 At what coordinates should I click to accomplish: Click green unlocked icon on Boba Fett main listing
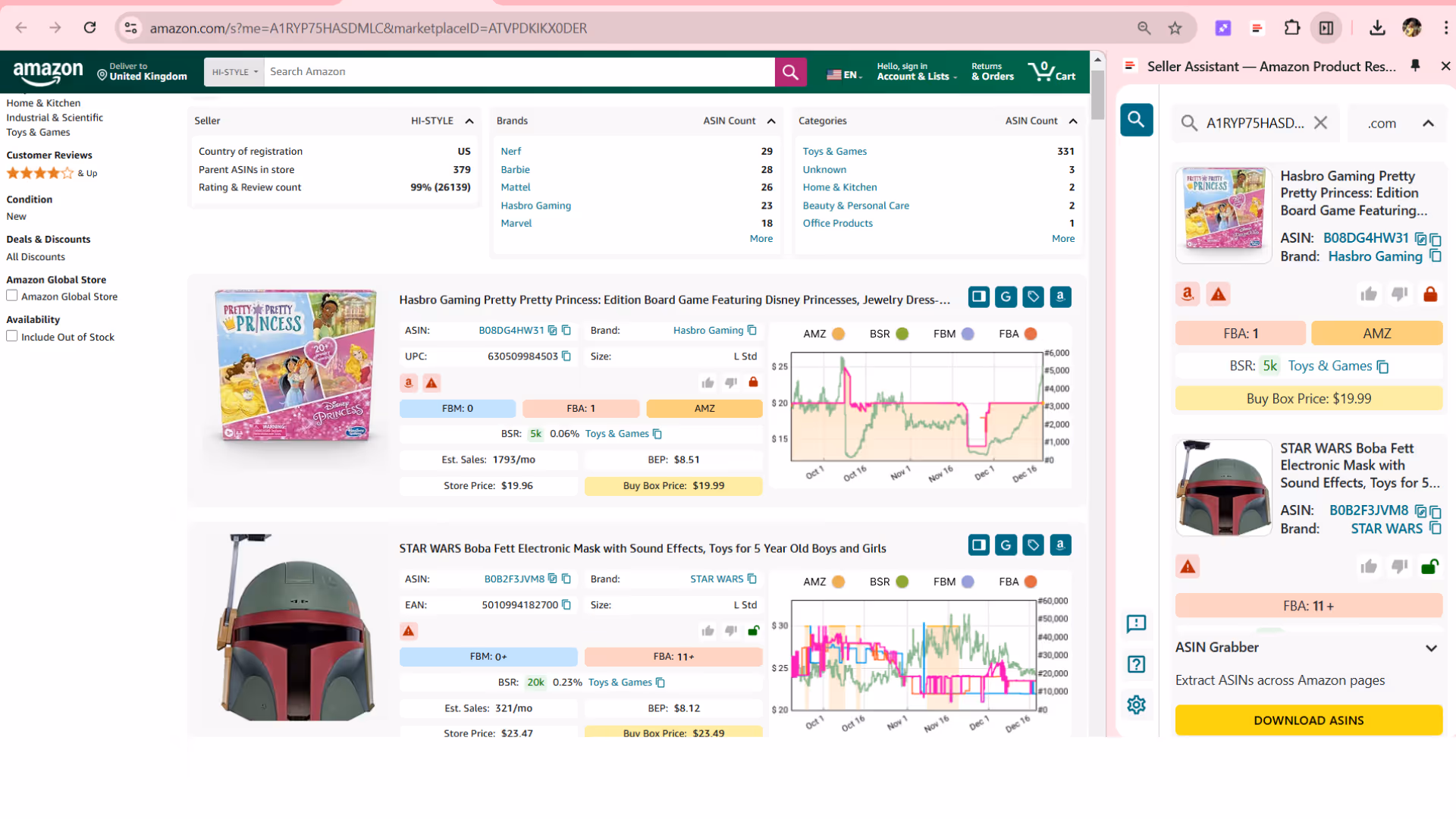(x=753, y=631)
